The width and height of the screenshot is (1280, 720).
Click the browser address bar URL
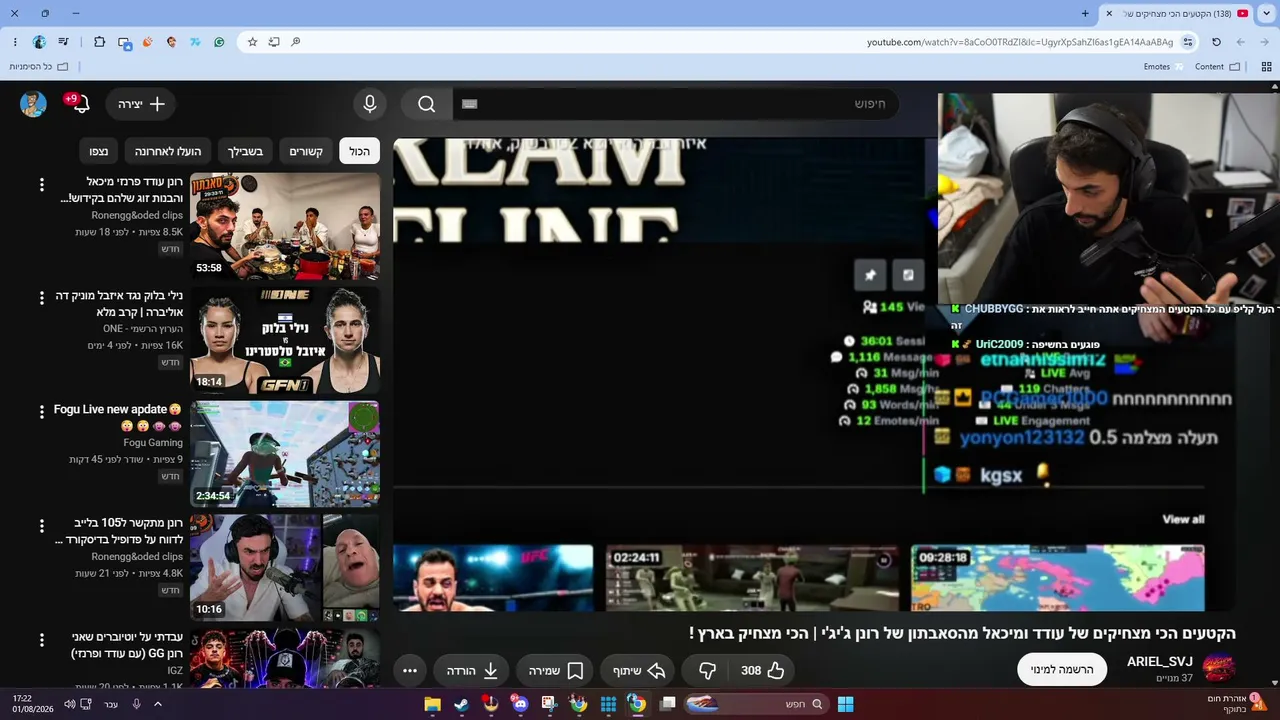pyautogui.click(x=1020, y=42)
